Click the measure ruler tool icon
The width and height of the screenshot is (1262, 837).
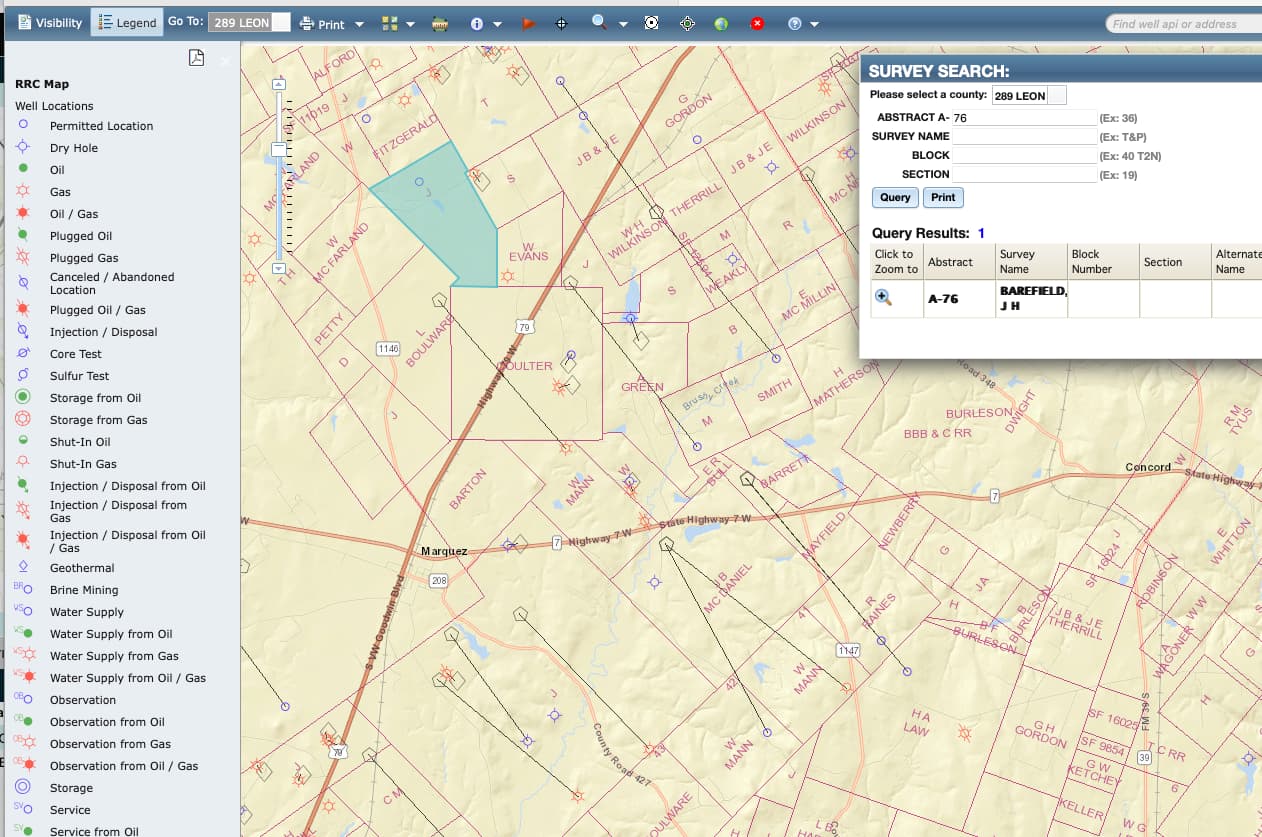(439, 23)
